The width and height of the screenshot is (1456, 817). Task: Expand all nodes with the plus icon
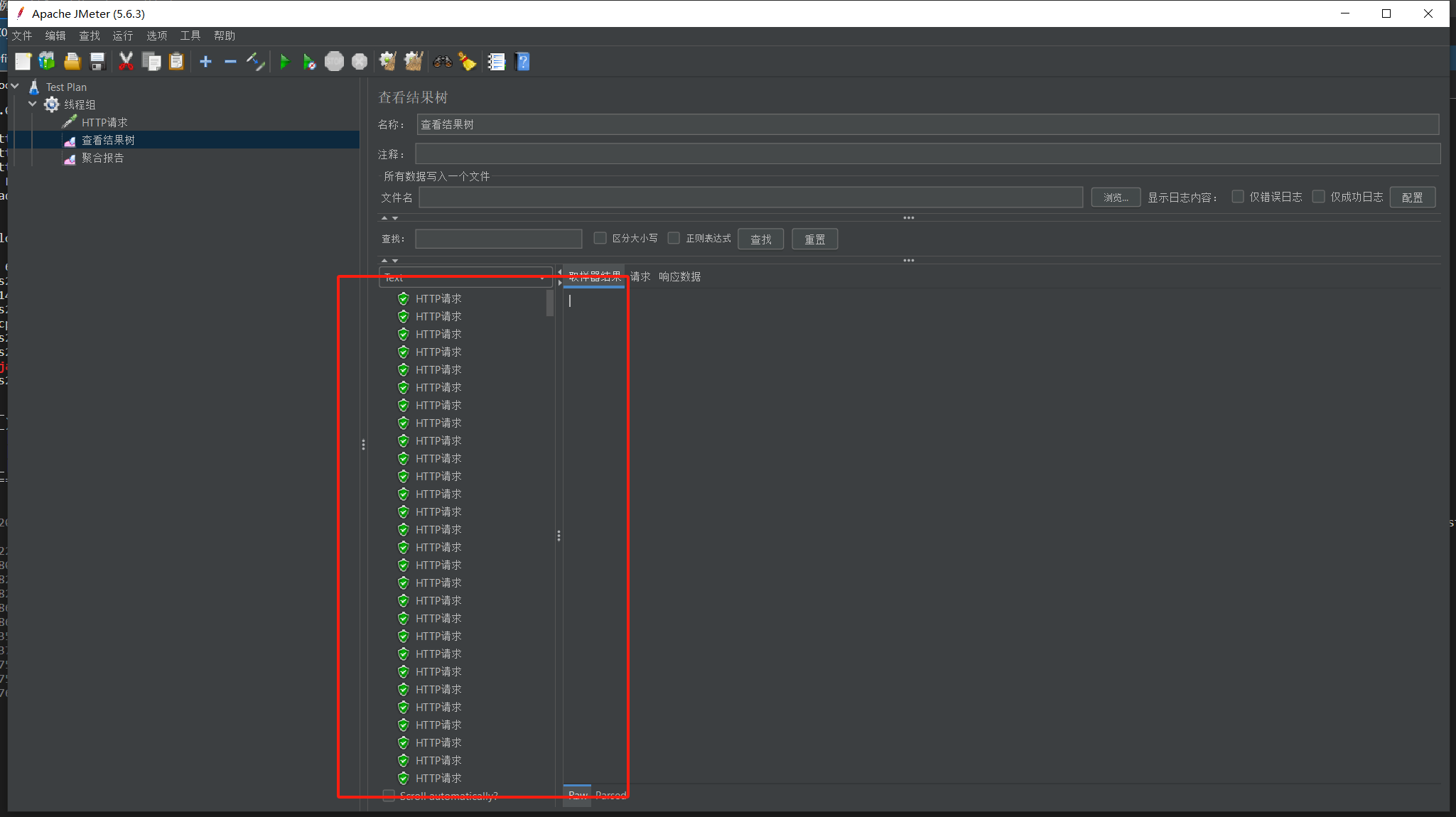205,62
